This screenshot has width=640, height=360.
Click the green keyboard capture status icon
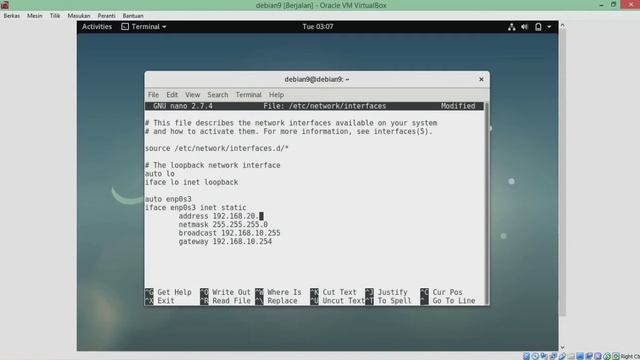pos(616,356)
